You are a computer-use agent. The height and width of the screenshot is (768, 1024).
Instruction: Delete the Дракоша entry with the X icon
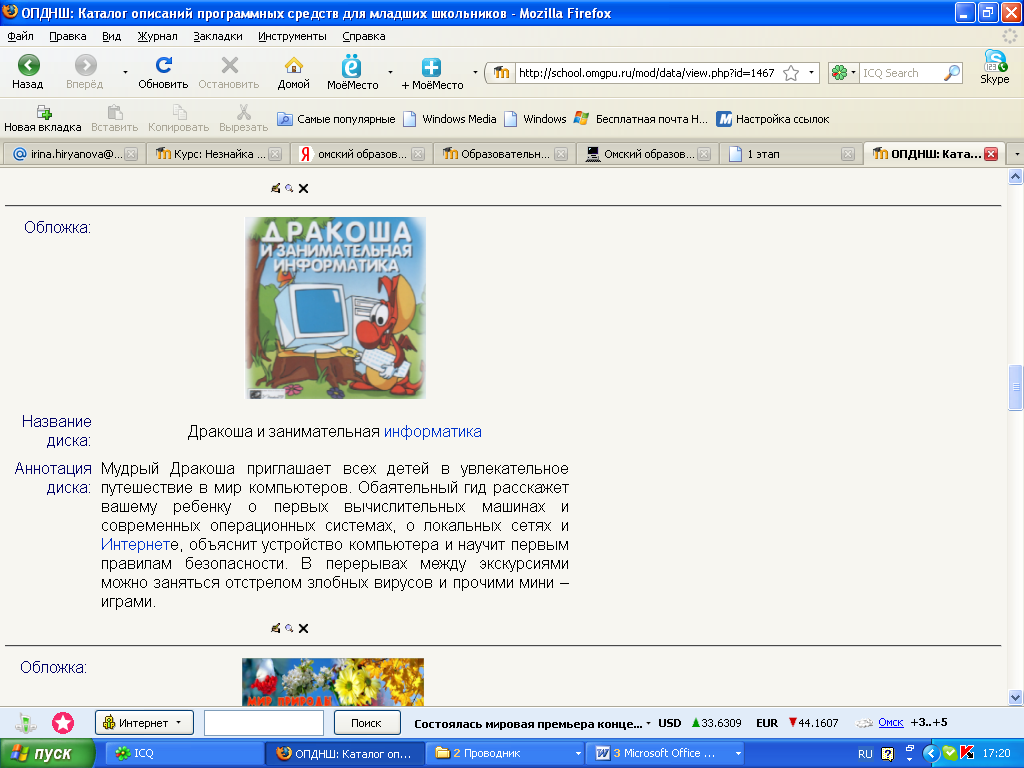[304, 629]
